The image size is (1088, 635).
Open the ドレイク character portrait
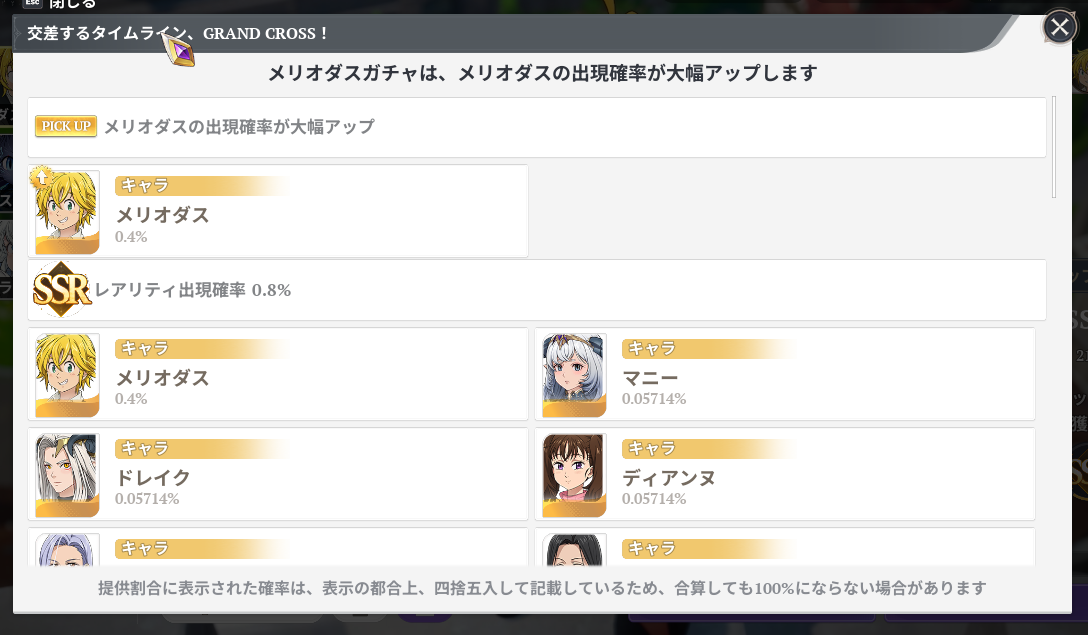click(x=67, y=475)
